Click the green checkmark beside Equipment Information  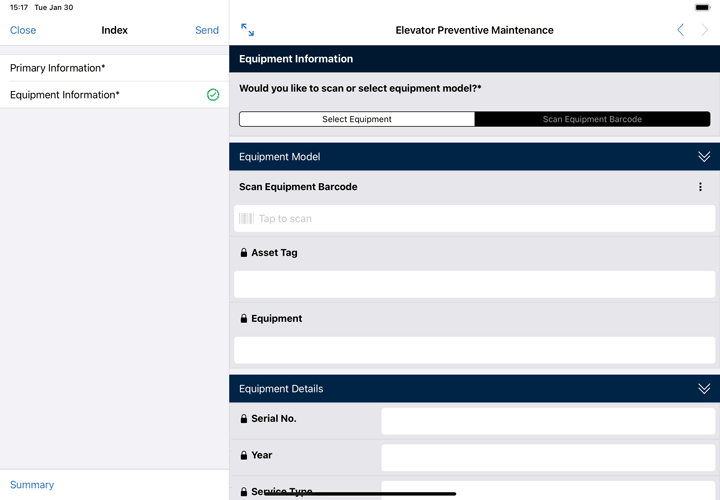pyautogui.click(x=213, y=95)
